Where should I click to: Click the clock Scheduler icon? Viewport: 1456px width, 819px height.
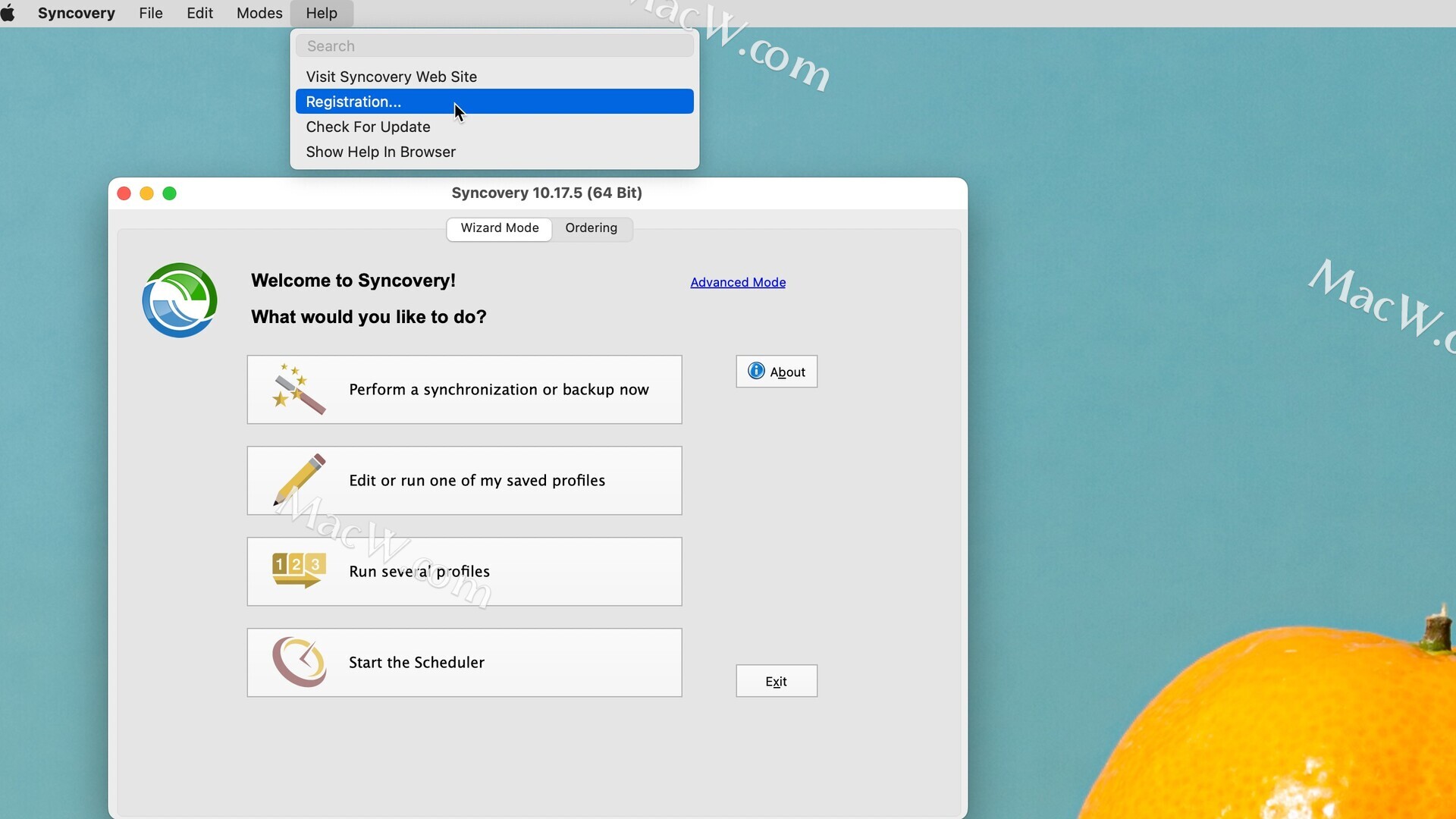(299, 662)
